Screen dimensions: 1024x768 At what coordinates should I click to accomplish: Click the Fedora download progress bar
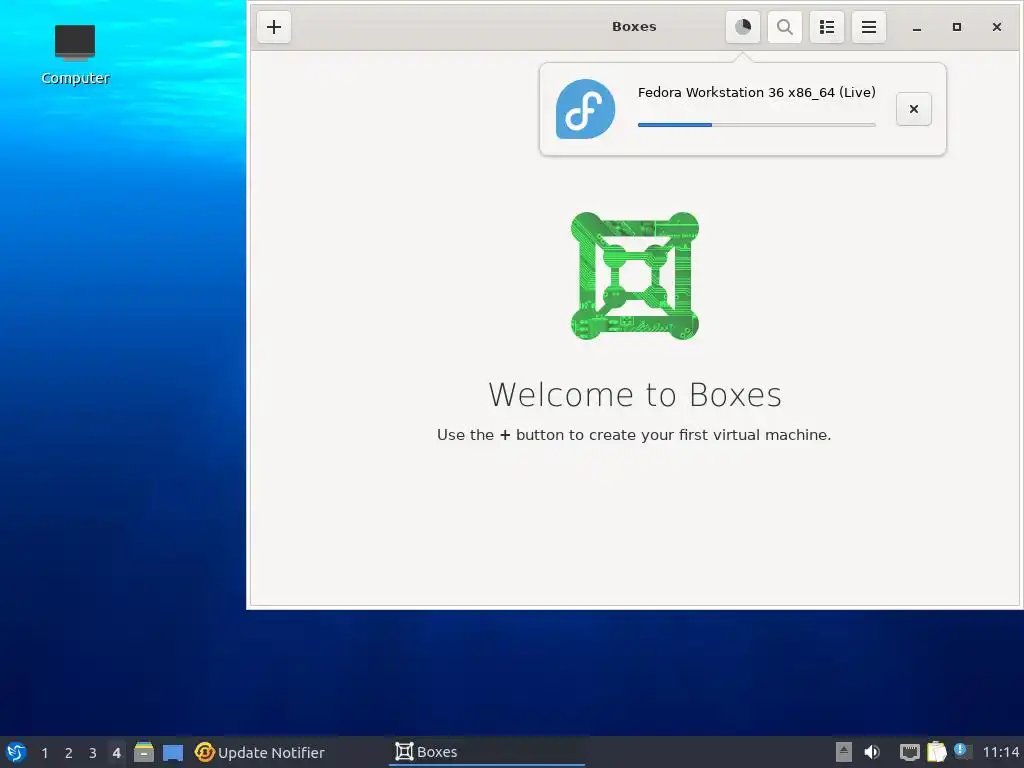coord(756,125)
